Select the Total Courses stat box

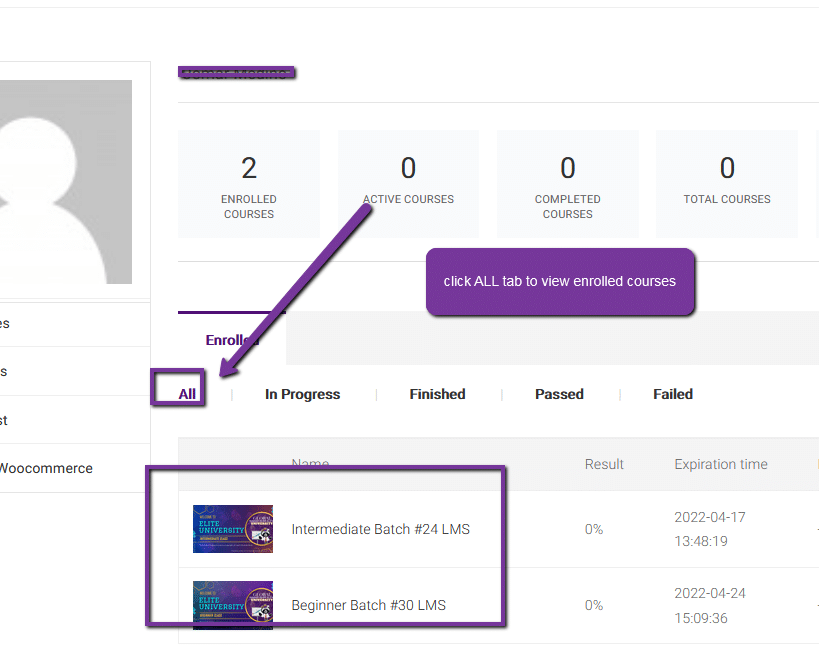727,184
